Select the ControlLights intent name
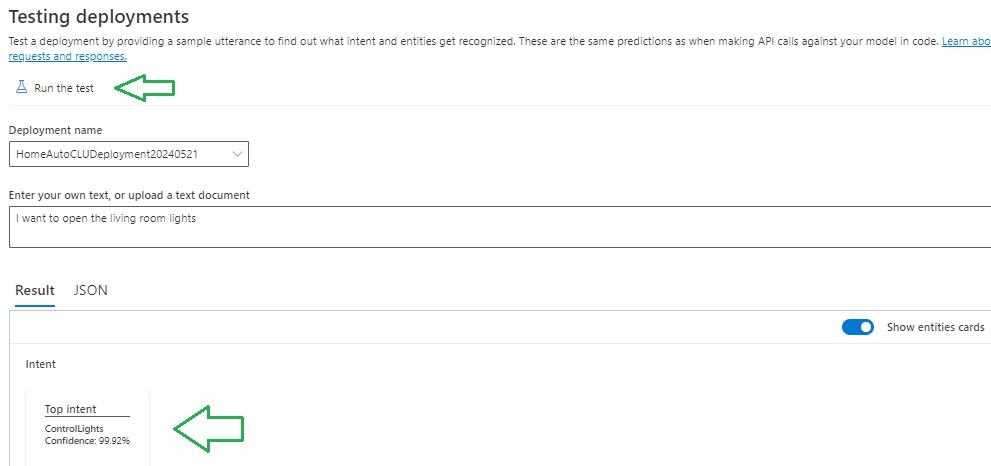991x466 pixels. click(x=74, y=428)
